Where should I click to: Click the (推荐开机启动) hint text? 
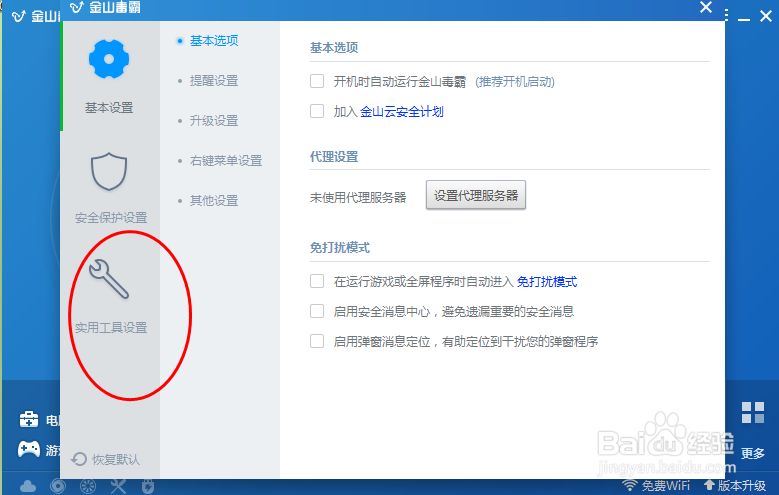[x=515, y=82]
